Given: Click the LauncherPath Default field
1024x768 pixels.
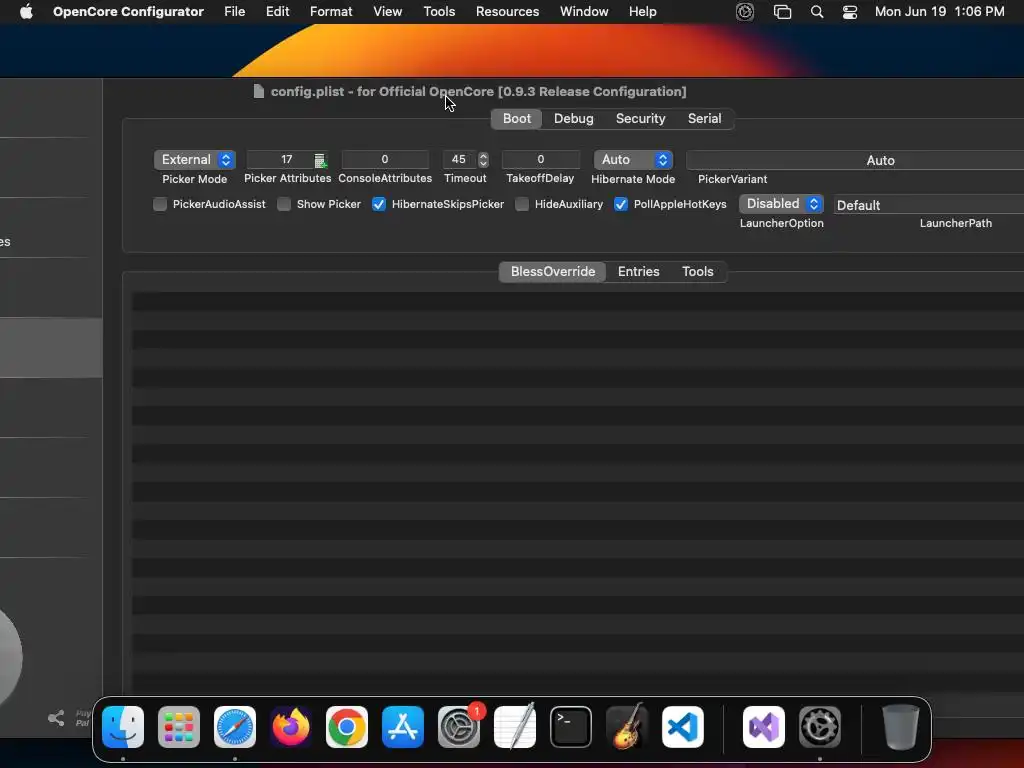Looking at the screenshot, I should point(927,205).
